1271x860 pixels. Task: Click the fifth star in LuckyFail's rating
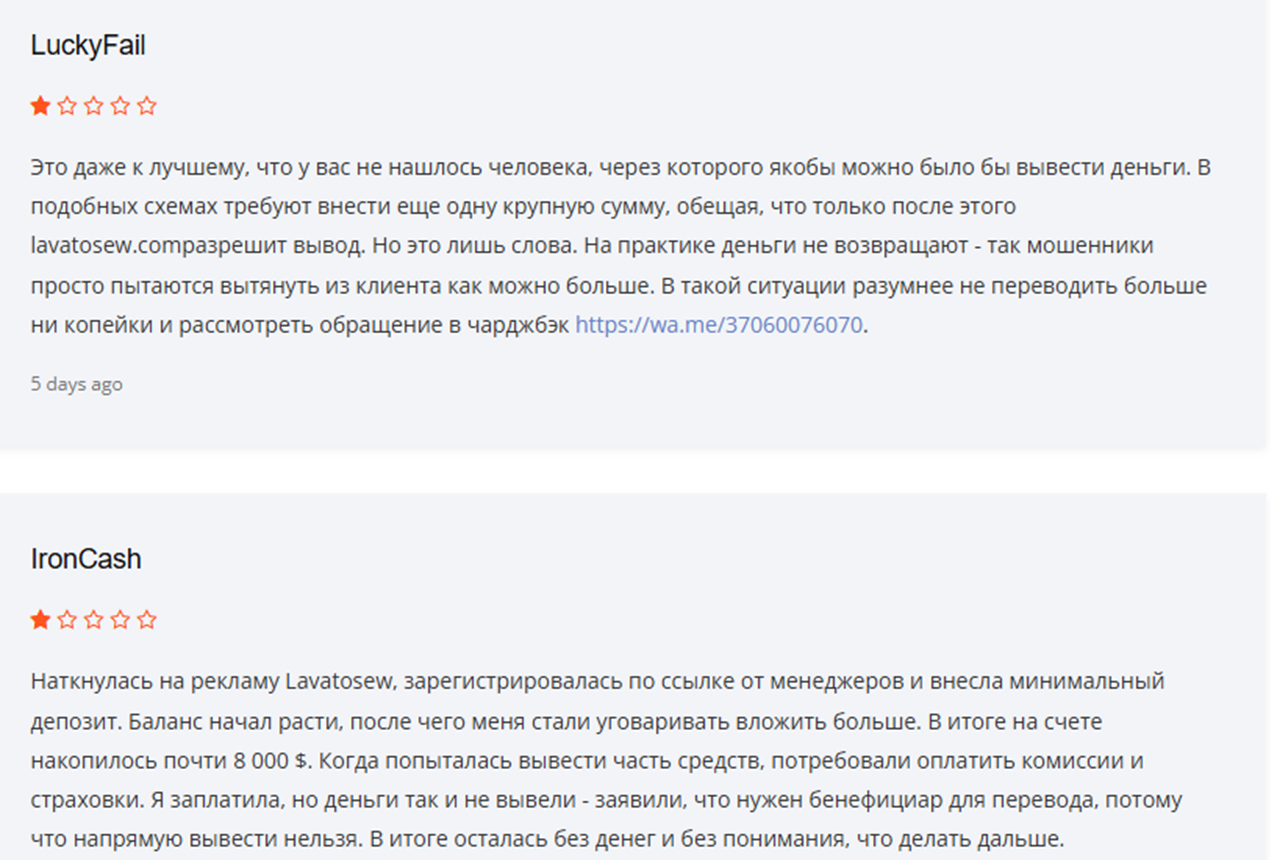[x=147, y=106]
